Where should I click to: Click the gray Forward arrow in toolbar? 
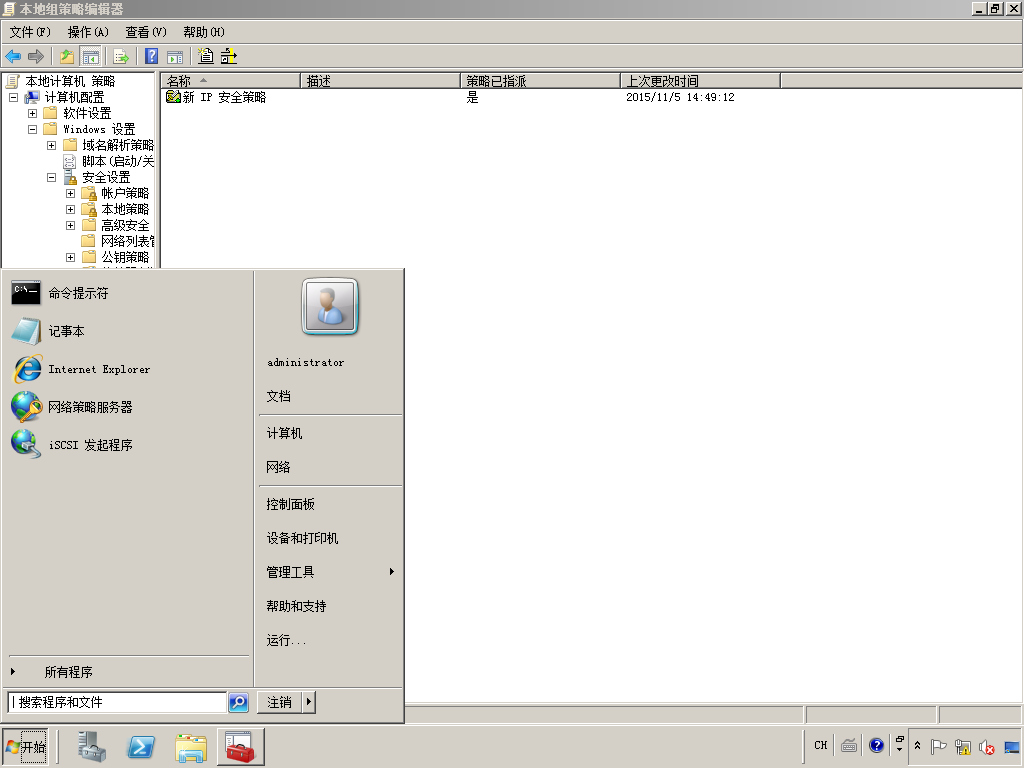36,57
